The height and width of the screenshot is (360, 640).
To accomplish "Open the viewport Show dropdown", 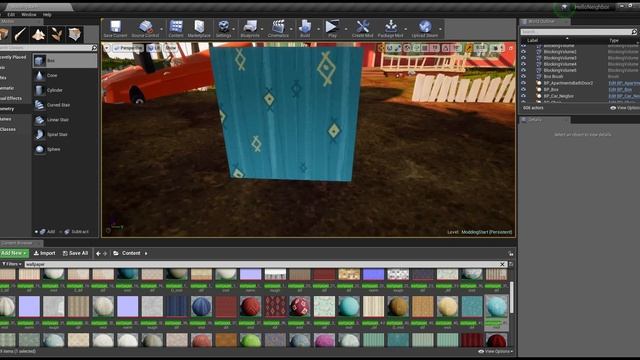I will tap(171, 48).
